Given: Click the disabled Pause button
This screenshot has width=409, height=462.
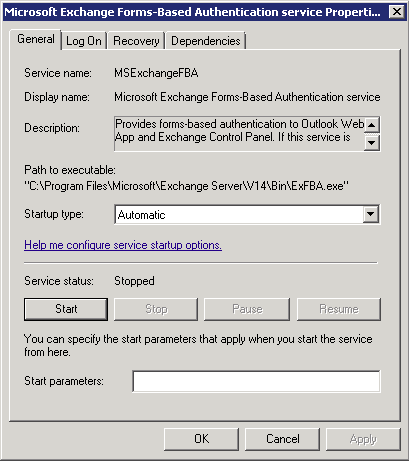Looking at the screenshot, I should click(x=247, y=309).
